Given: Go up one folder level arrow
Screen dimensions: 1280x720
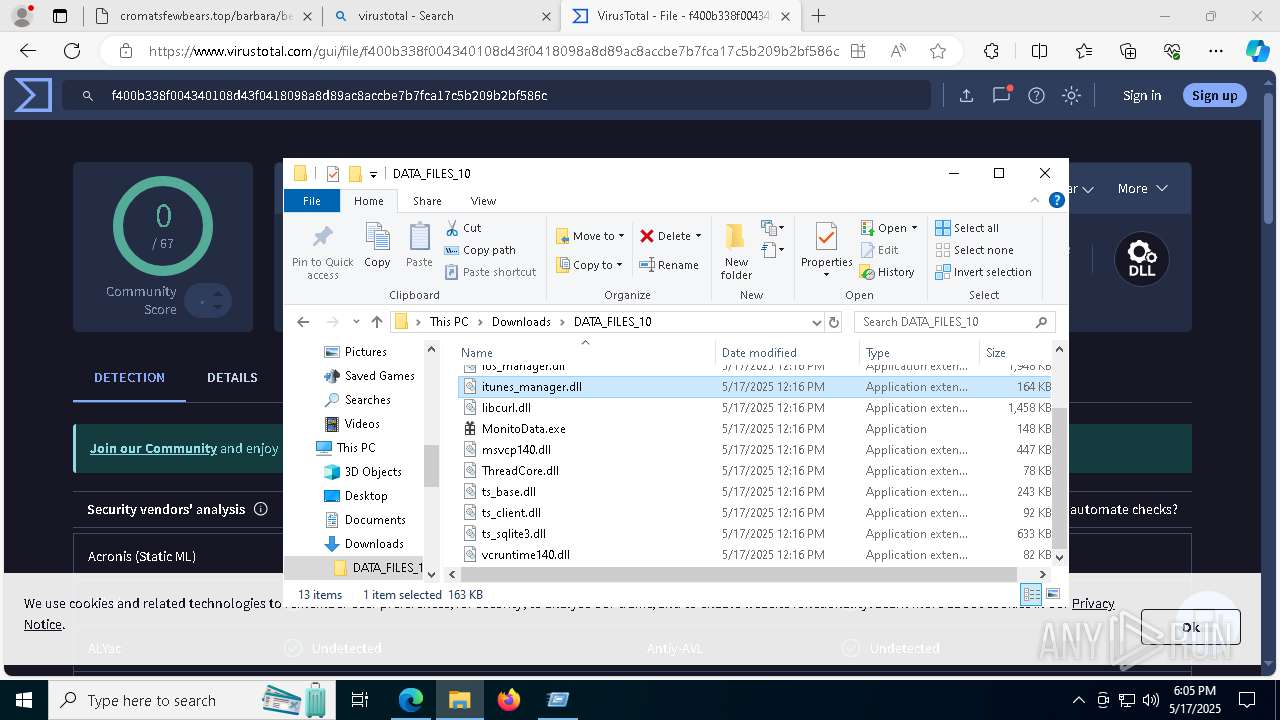Looking at the screenshot, I should pos(376,322).
